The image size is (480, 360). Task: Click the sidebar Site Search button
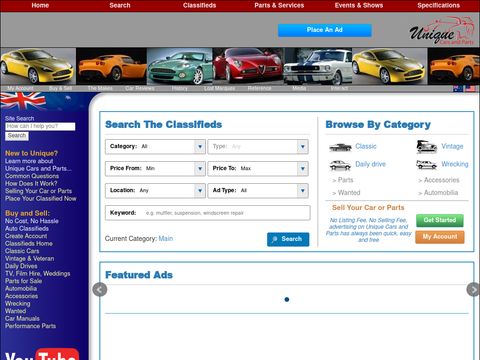click(x=17, y=136)
